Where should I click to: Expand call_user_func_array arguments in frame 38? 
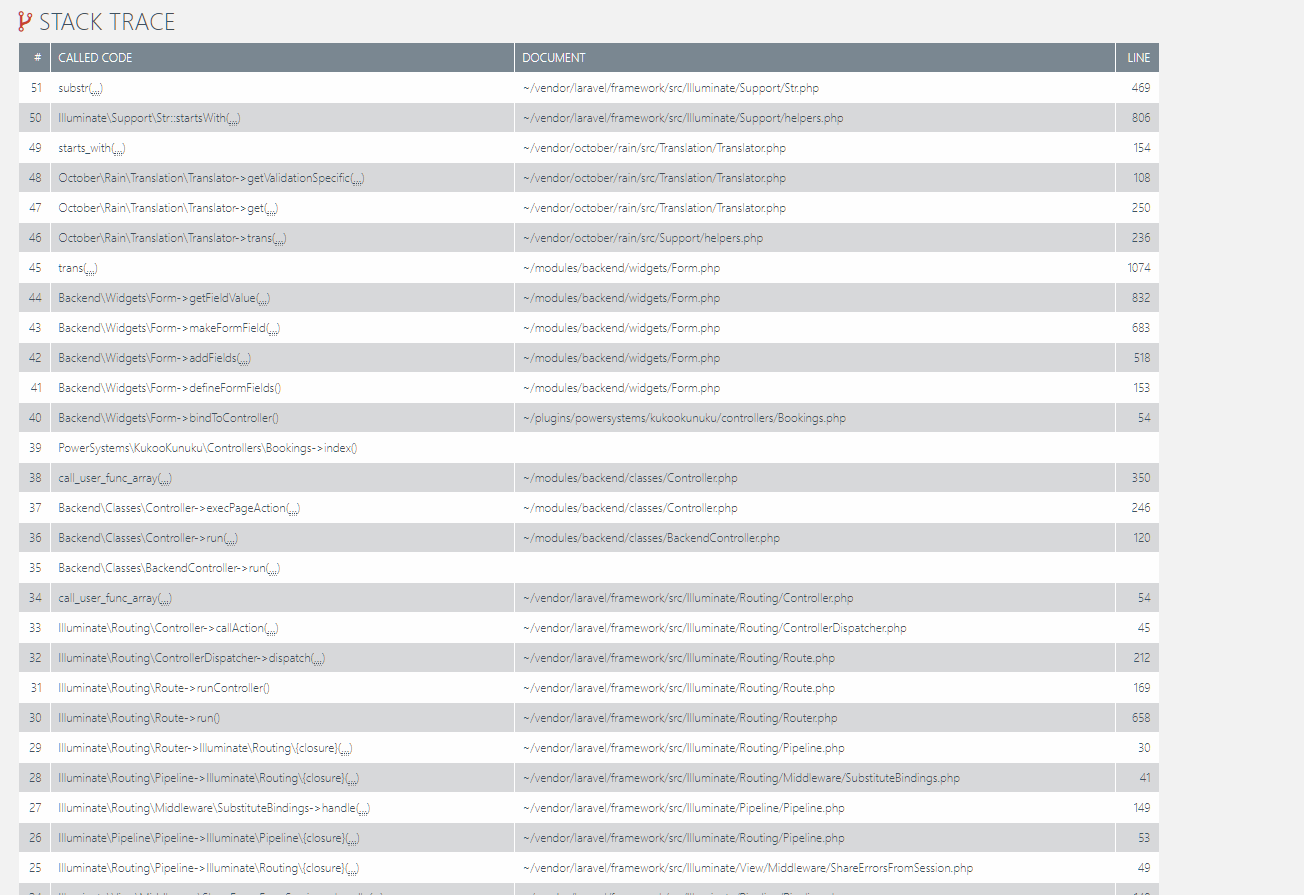tap(167, 478)
